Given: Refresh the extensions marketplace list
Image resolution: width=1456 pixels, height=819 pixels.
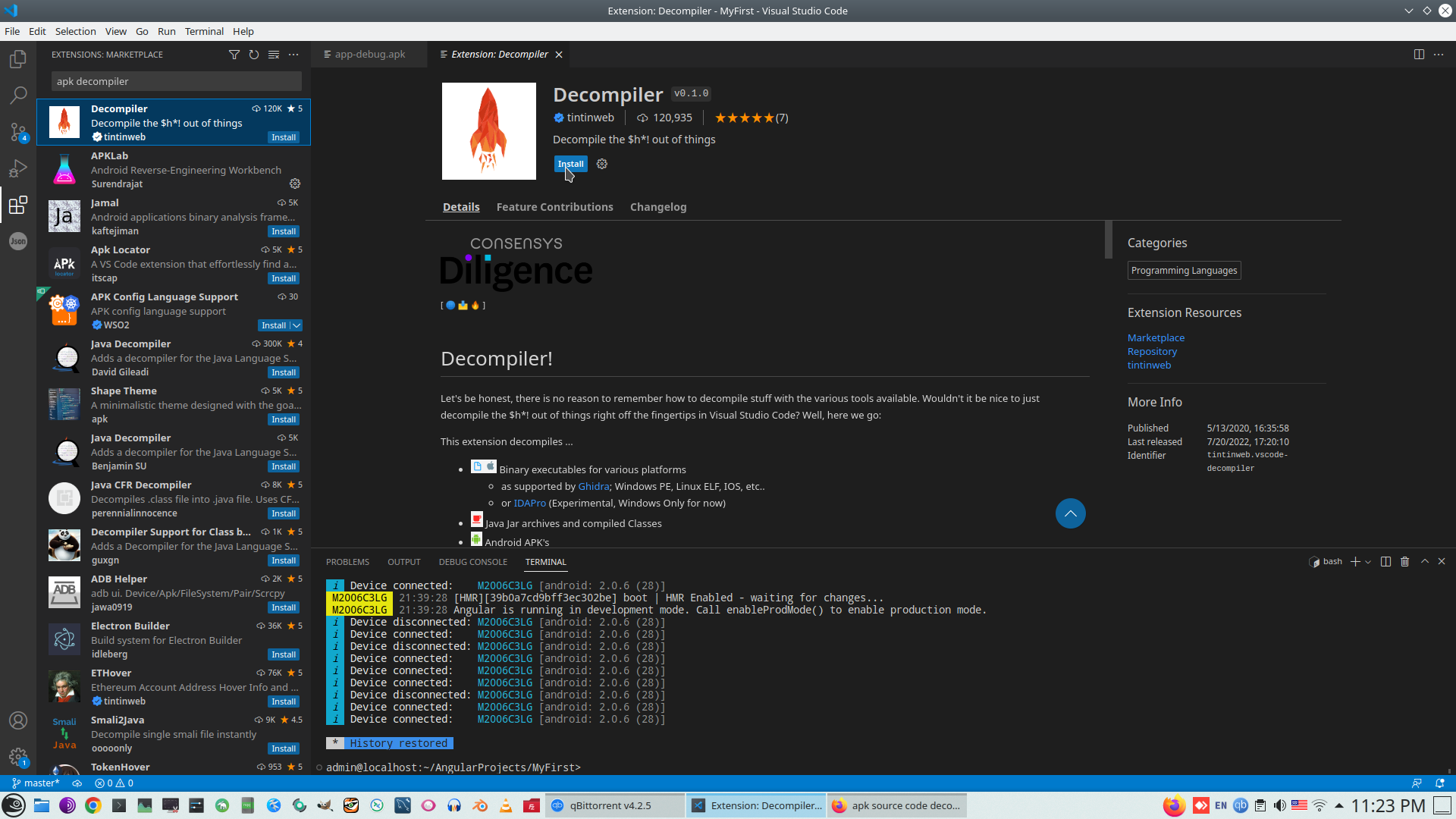Looking at the screenshot, I should click(254, 55).
